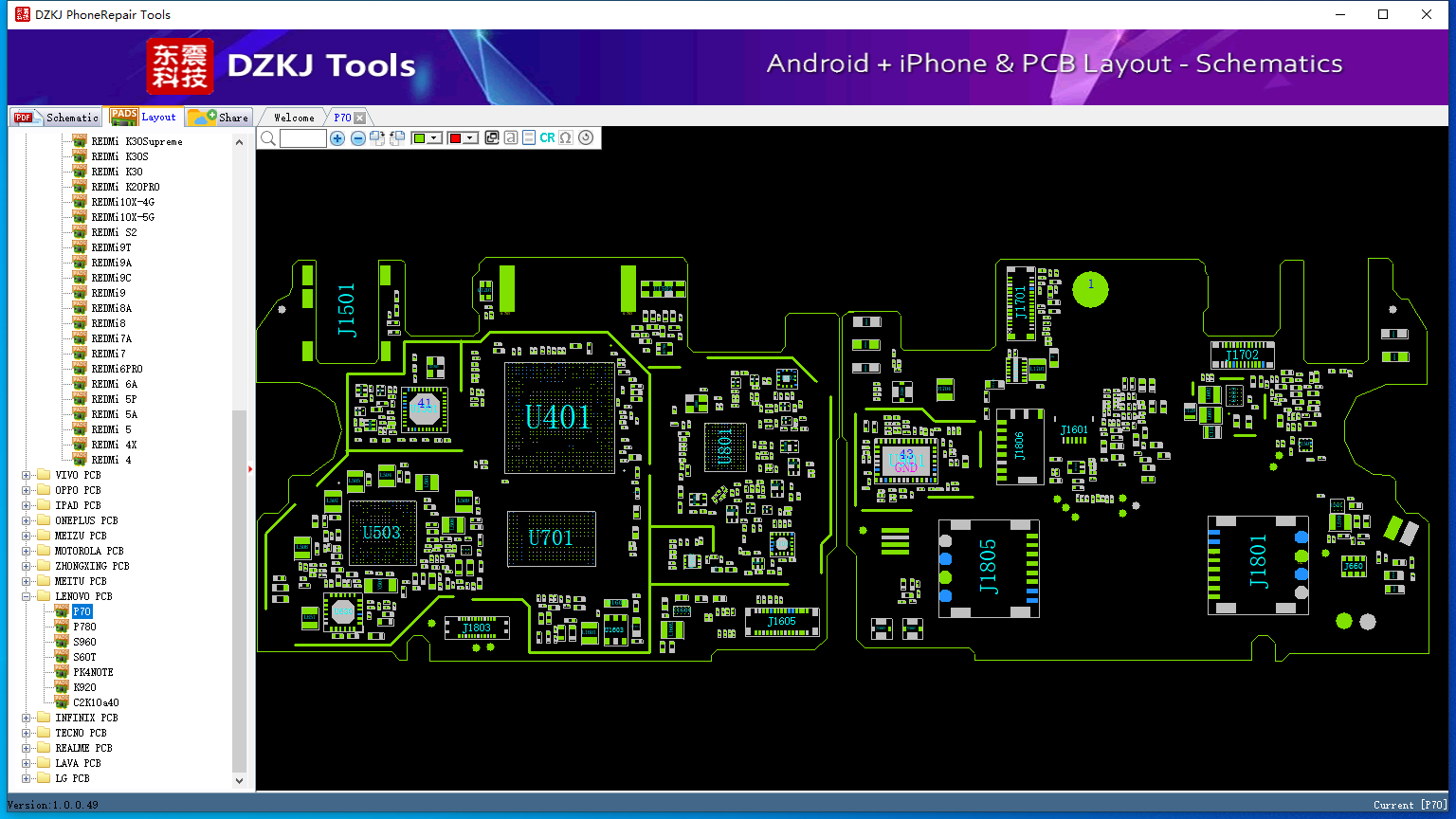Click the circular reset rotation icon
Screen dimensions: 1456x819
coord(586,138)
